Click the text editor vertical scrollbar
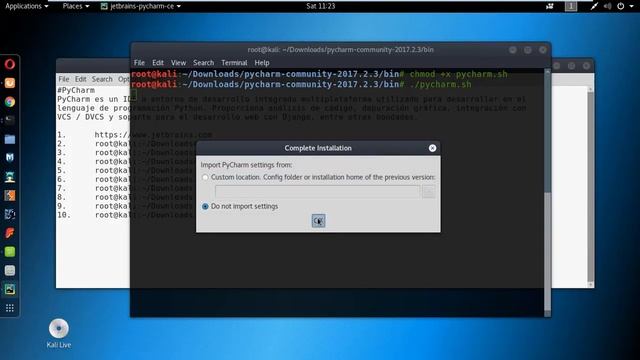640x360 pixels. point(591,186)
